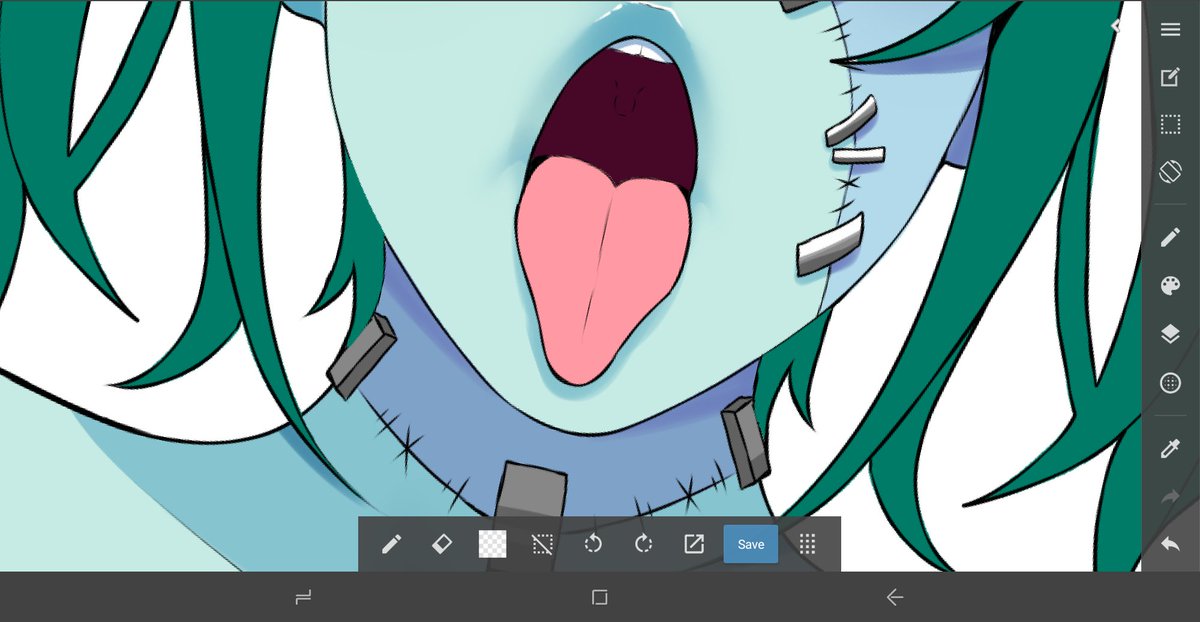The width and height of the screenshot is (1200, 622).
Task: Rotate the canvas counterclockwise
Action: tap(592, 544)
